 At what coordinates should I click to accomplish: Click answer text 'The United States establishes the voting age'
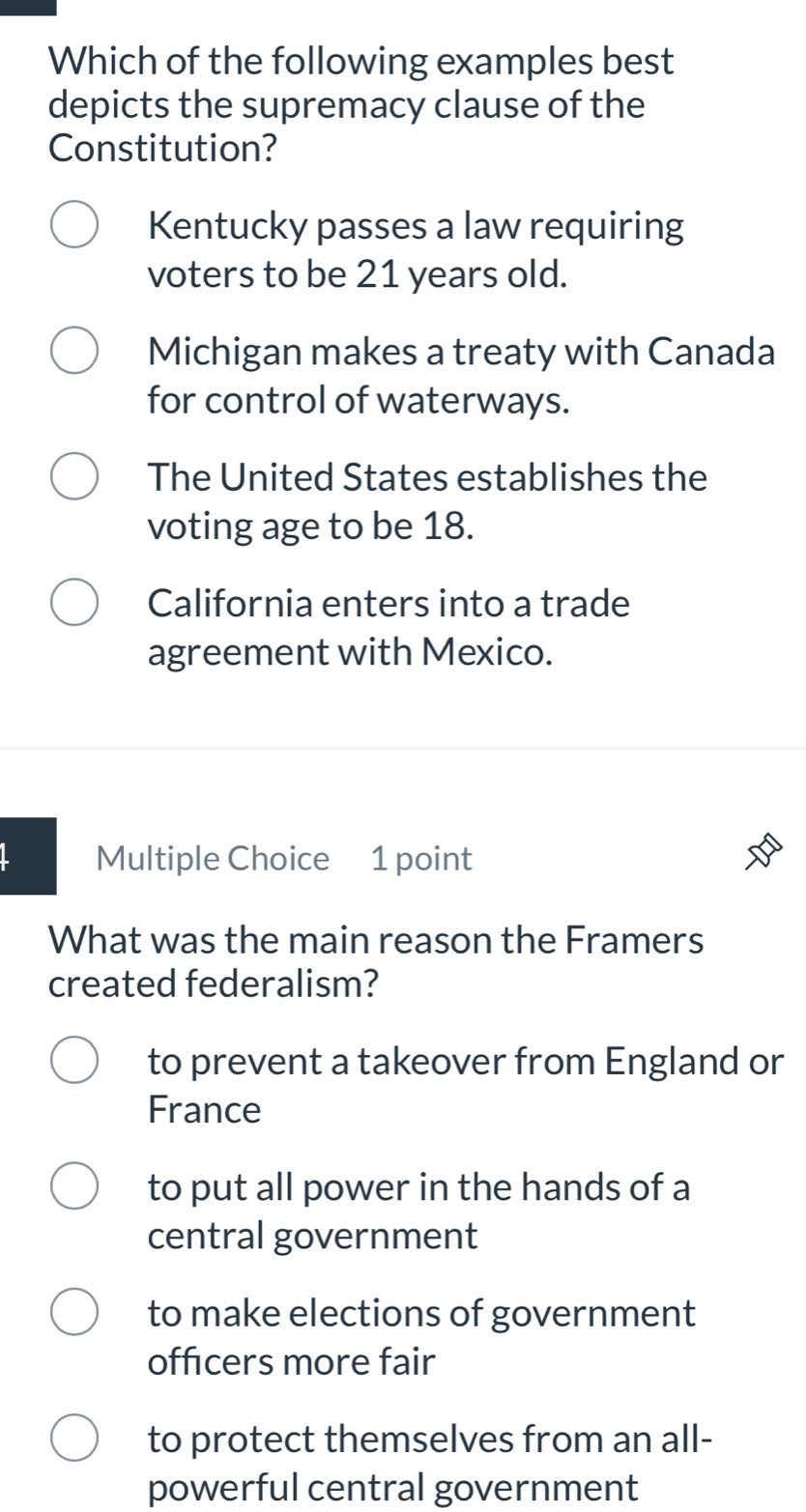pyautogui.click(x=427, y=501)
